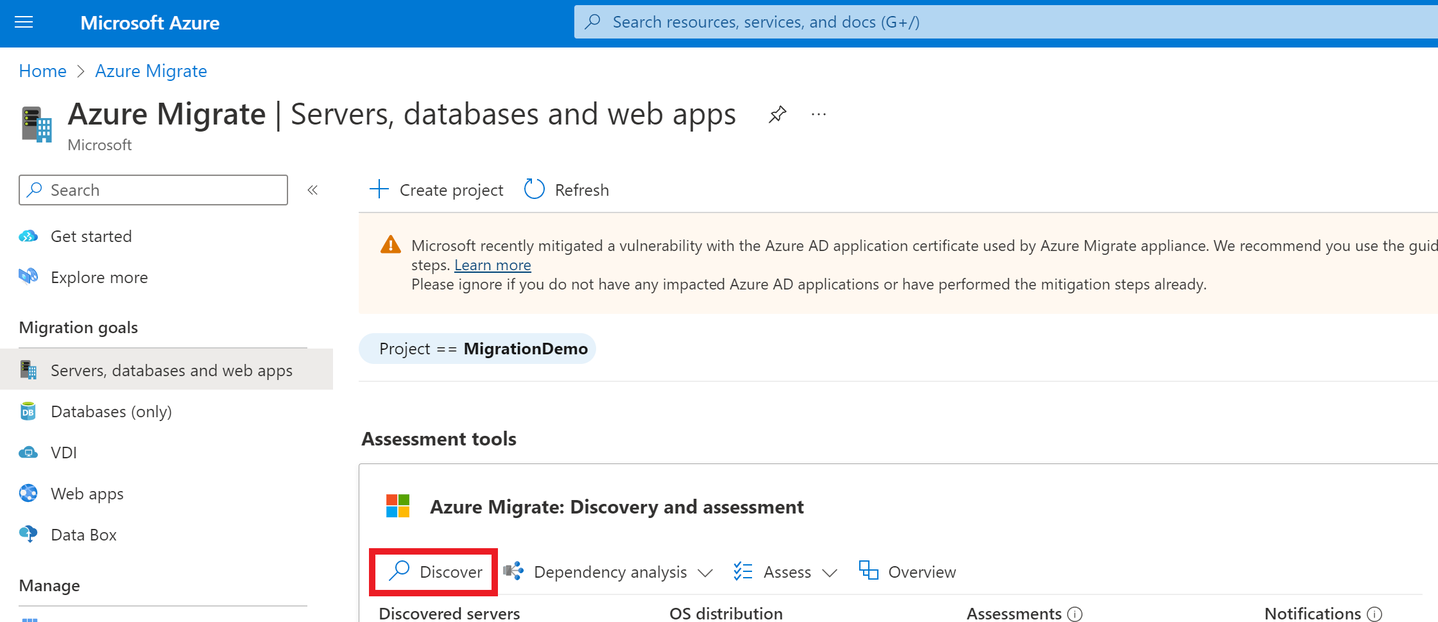
Task: Expand Dependency analysis chevron arrow
Action: (x=705, y=573)
